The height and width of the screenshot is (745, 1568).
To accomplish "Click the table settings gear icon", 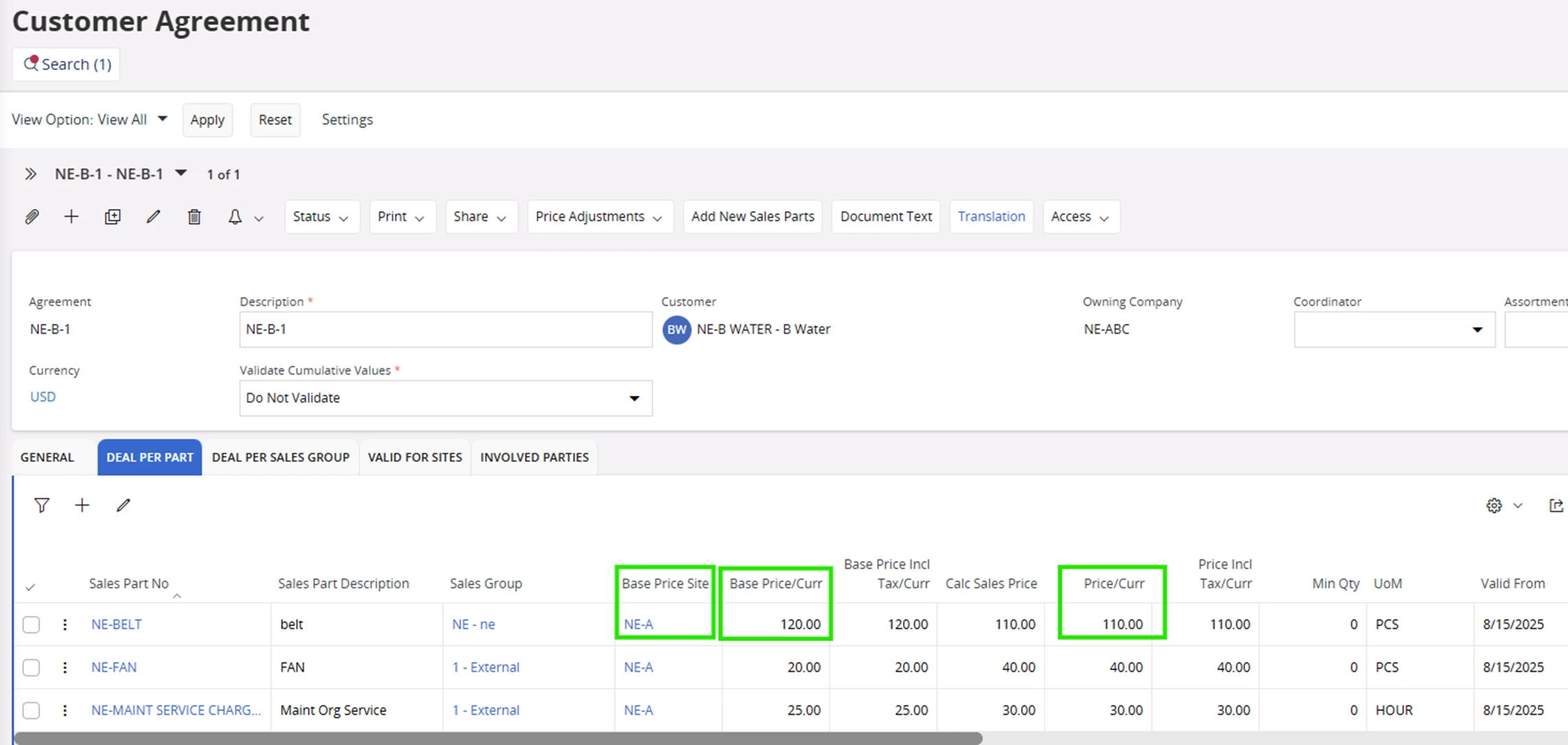I will coord(1494,506).
